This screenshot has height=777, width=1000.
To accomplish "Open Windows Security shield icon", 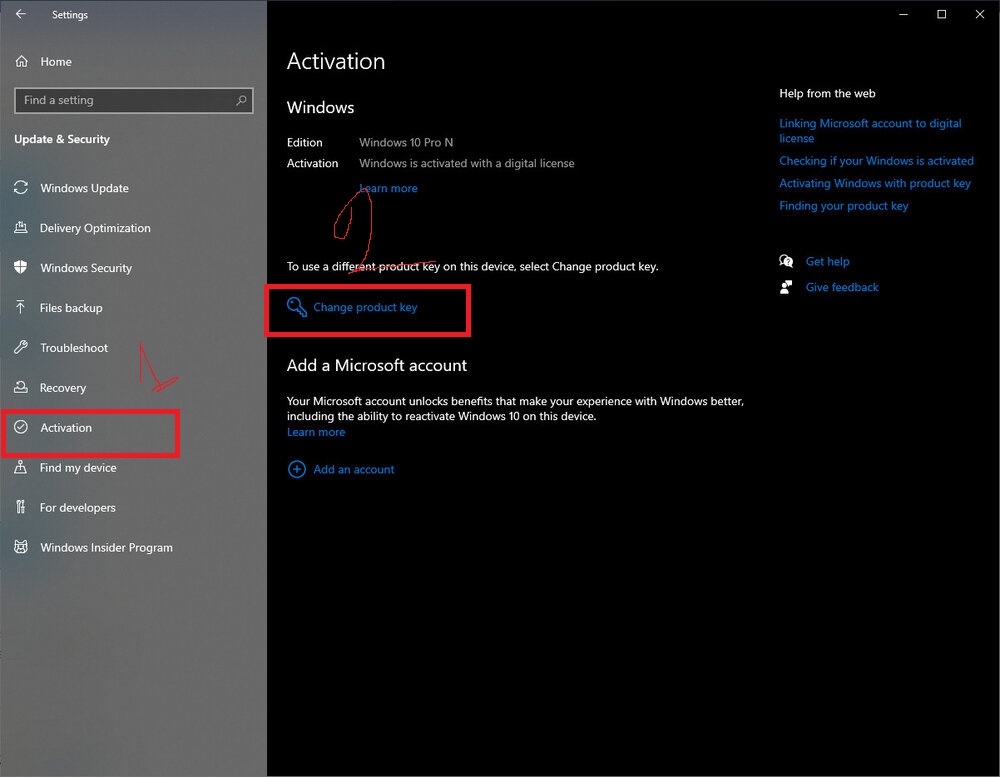I will [21, 267].
